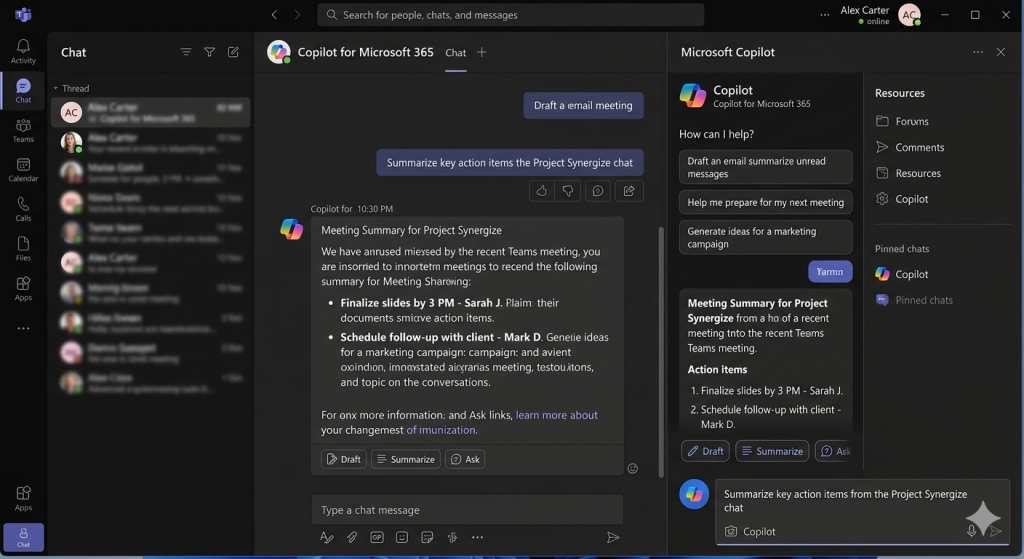Dislike the response with thumbs down
Image resolution: width=1024 pixels, height=559 pixels.
[568, 191]
